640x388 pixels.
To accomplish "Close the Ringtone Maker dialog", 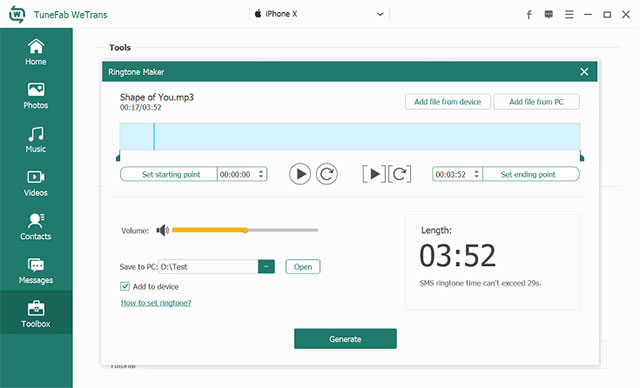I will pyautogui.click(x=584, y=72).
